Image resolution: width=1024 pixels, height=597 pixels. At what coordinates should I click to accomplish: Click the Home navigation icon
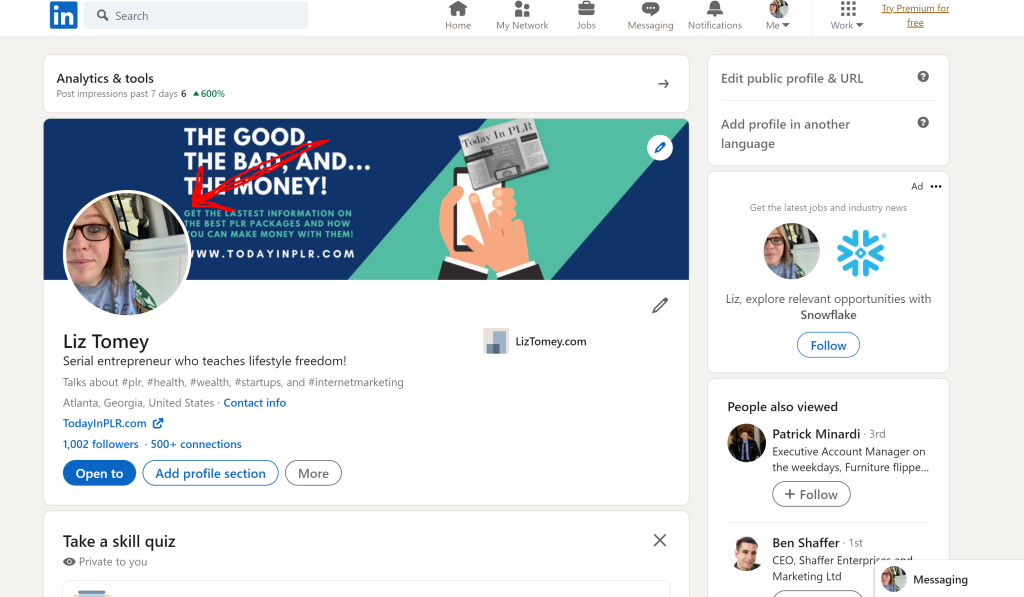[x=458, y=16]
